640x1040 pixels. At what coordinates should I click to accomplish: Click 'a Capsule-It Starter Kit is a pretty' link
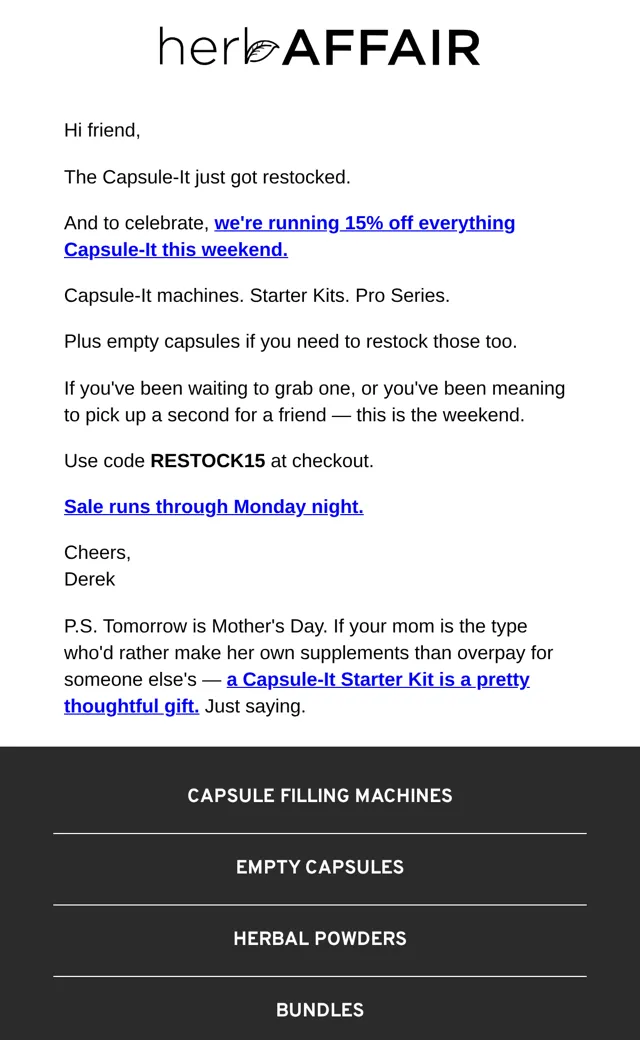pos(378,679)
